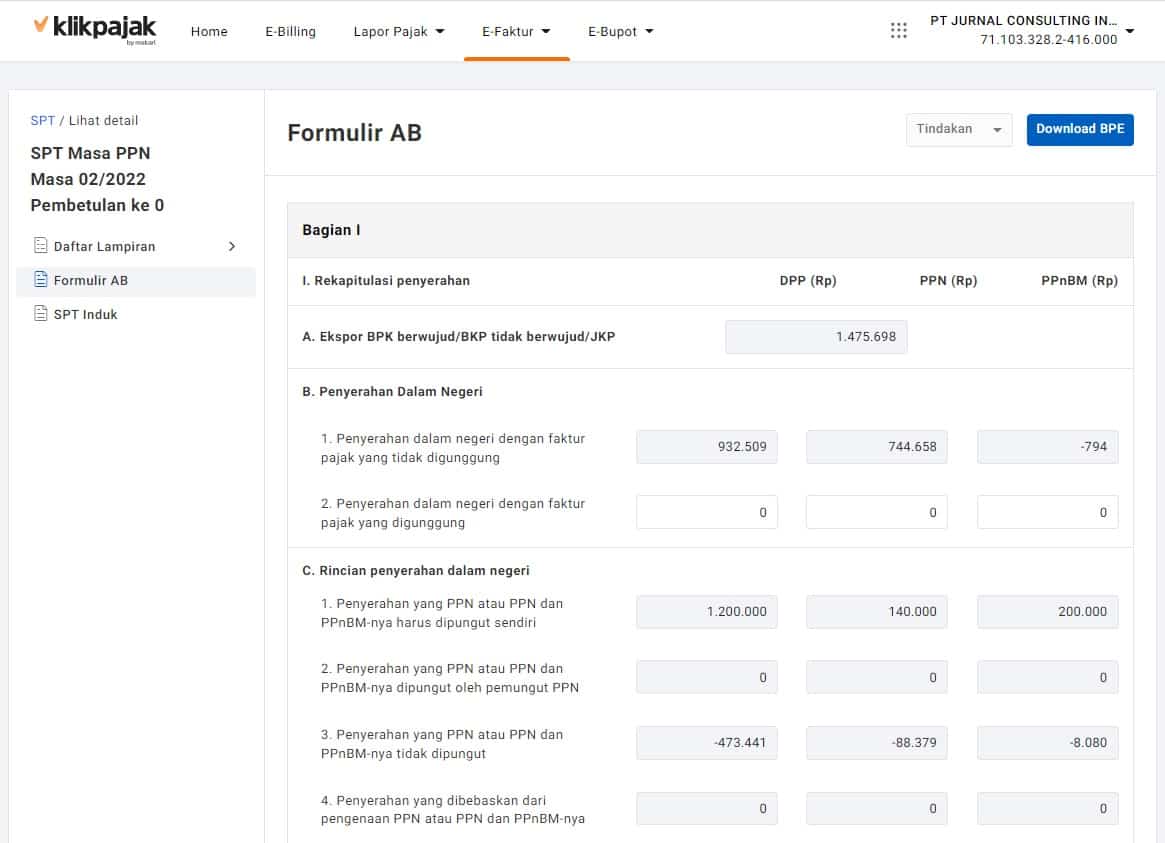Open the apps grid icon
The width and height of the screenshot is (1165, 843).
[898, 31]
